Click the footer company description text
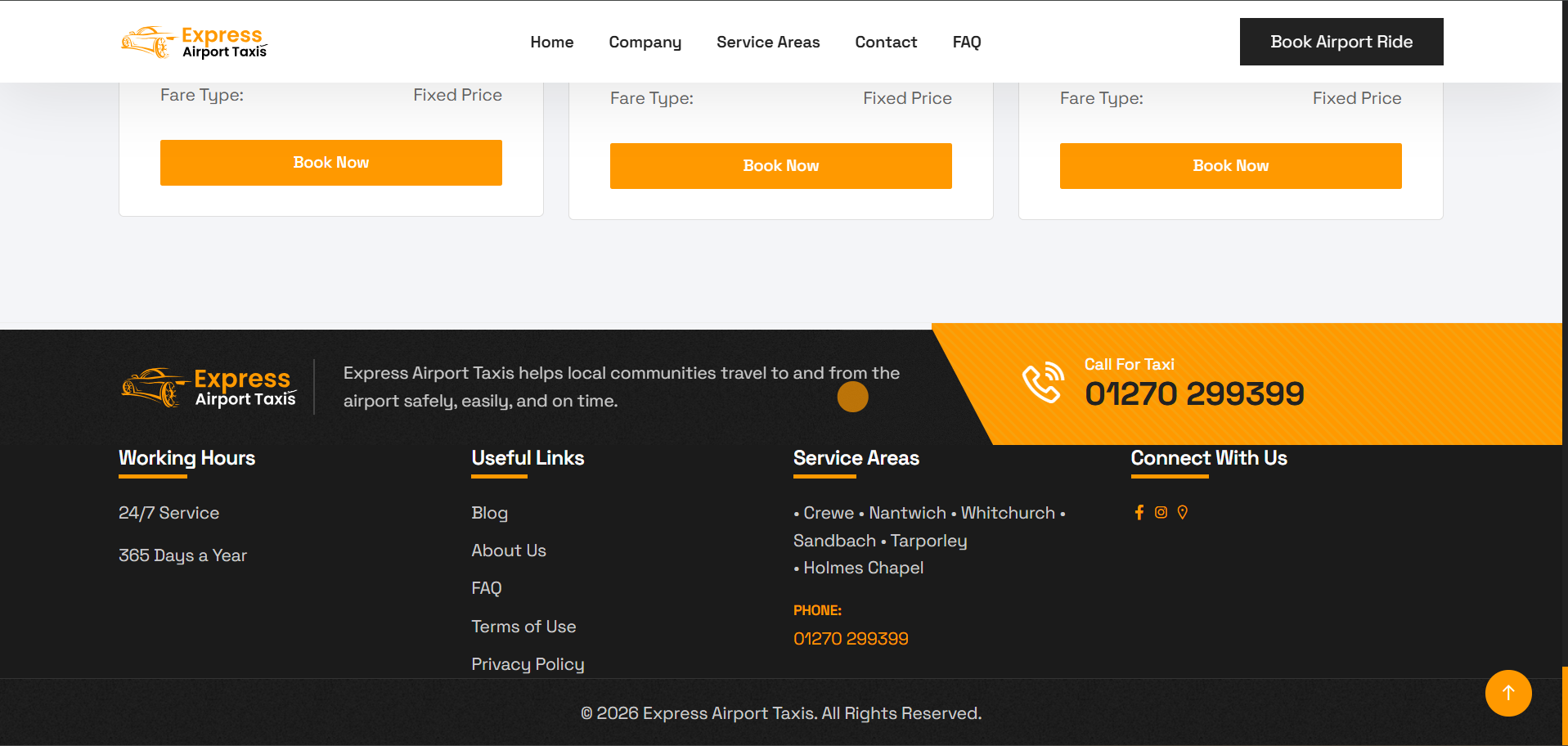 coord(622,387)
